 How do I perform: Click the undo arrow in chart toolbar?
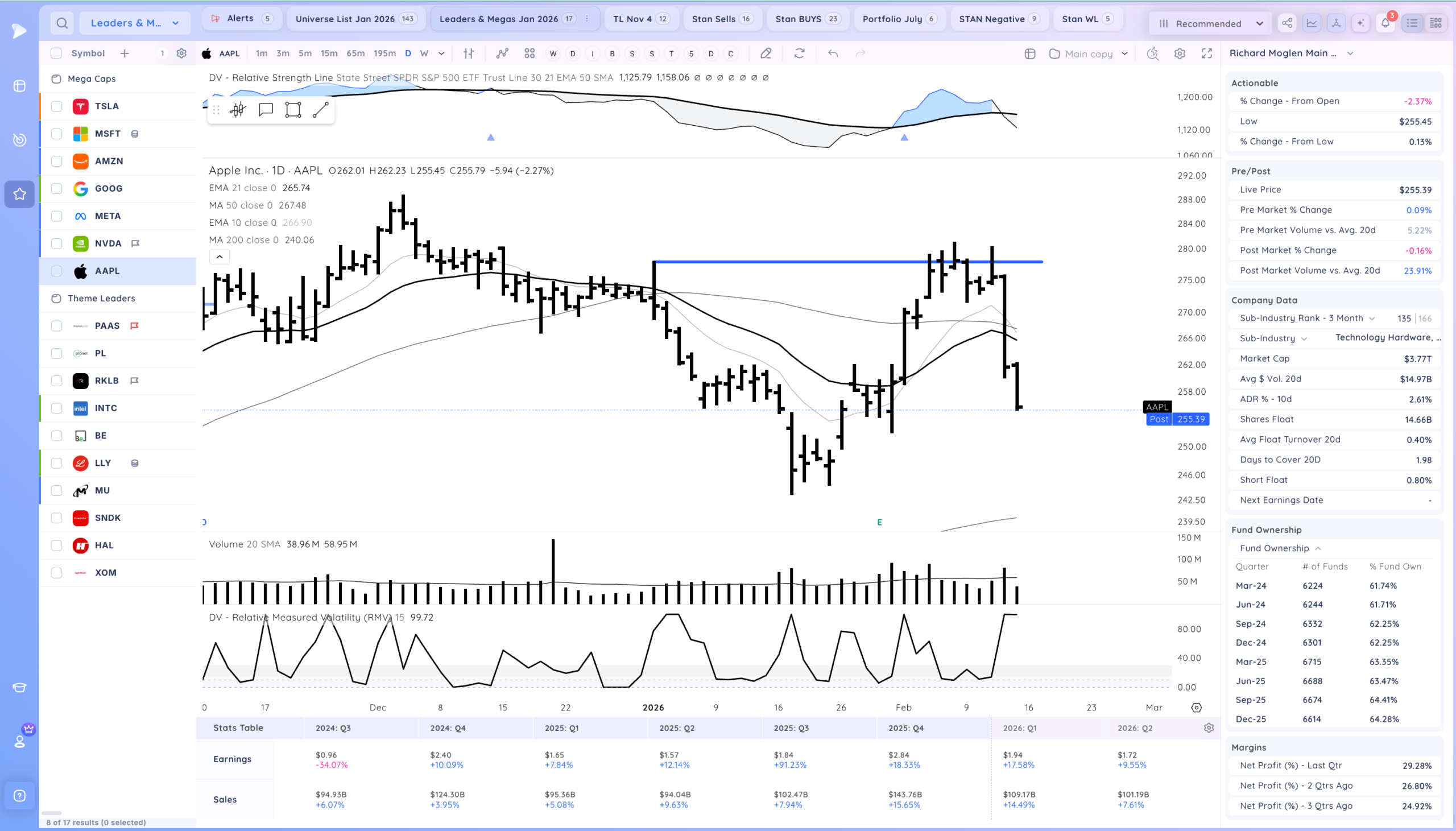click(833, 53)
